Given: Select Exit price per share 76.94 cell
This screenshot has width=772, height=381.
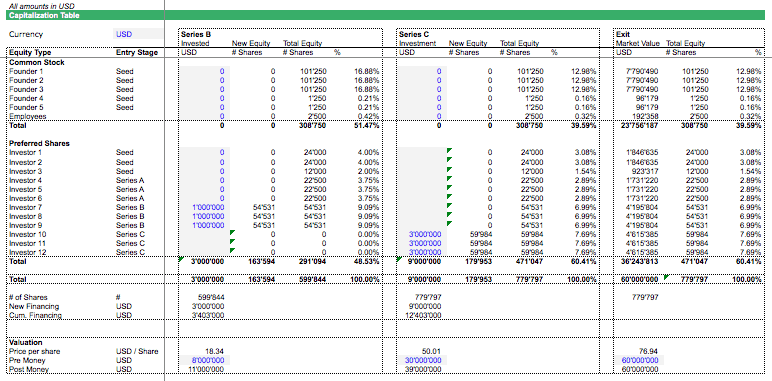Looking at the screenshot, I should pyautogui.click(x=647, y=351).
